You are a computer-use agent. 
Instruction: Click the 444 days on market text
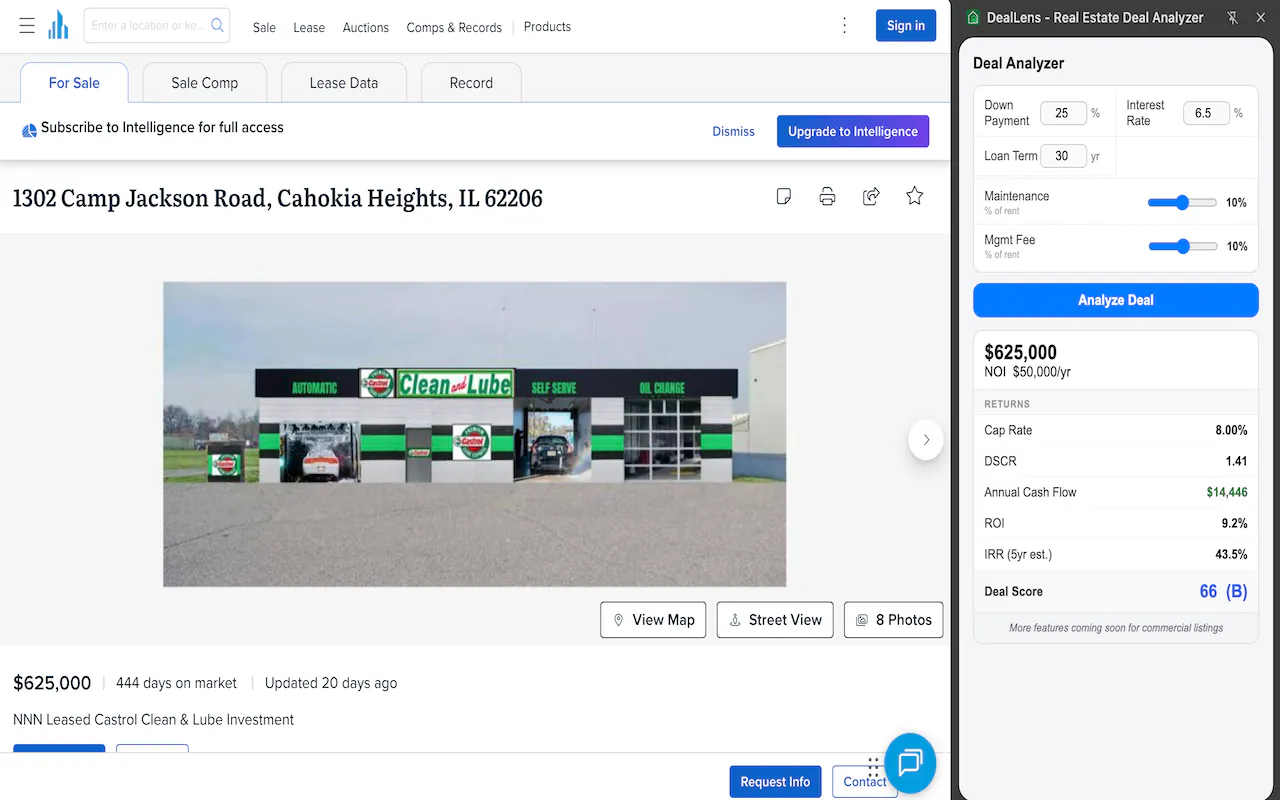[176, 683]
